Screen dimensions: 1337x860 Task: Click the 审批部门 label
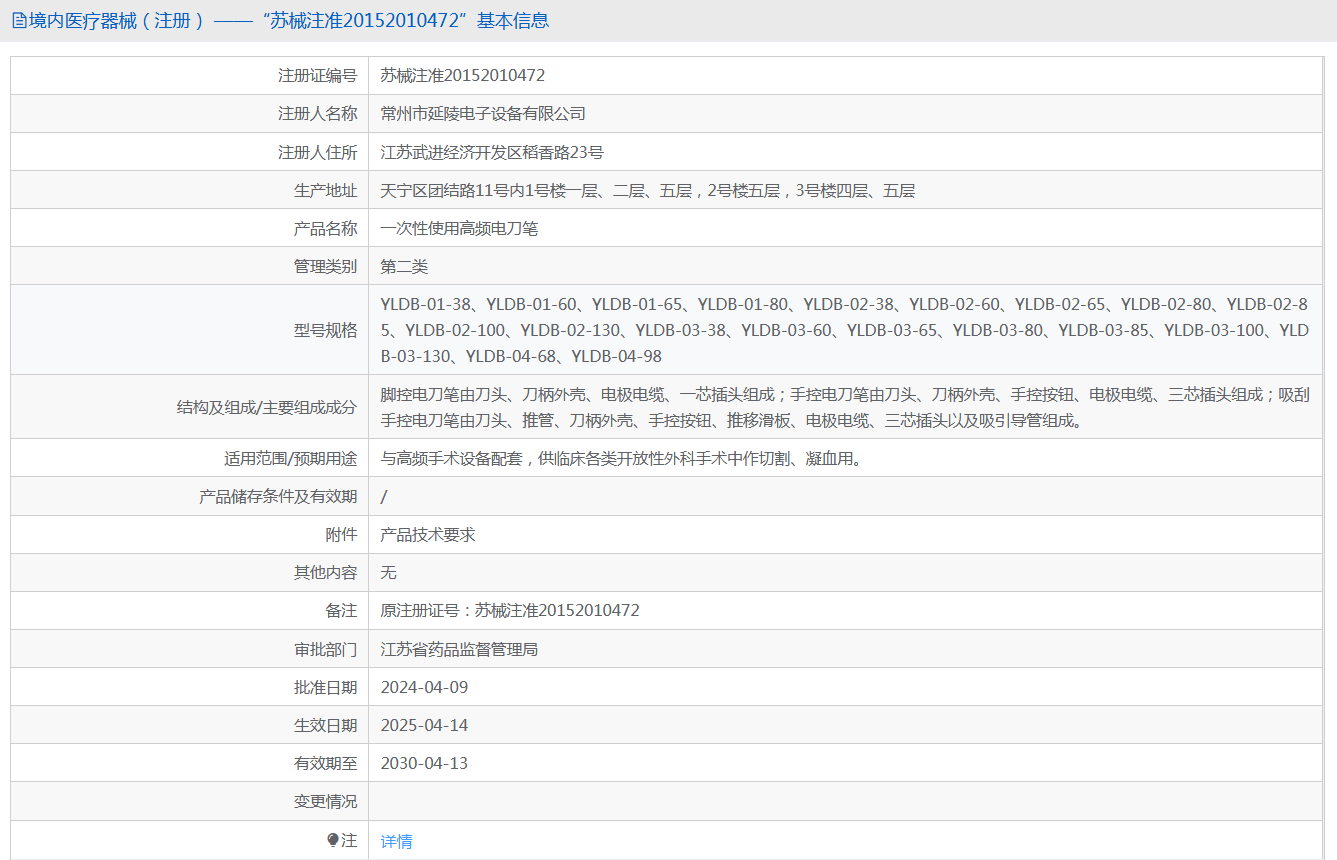[x=325, y=650]
